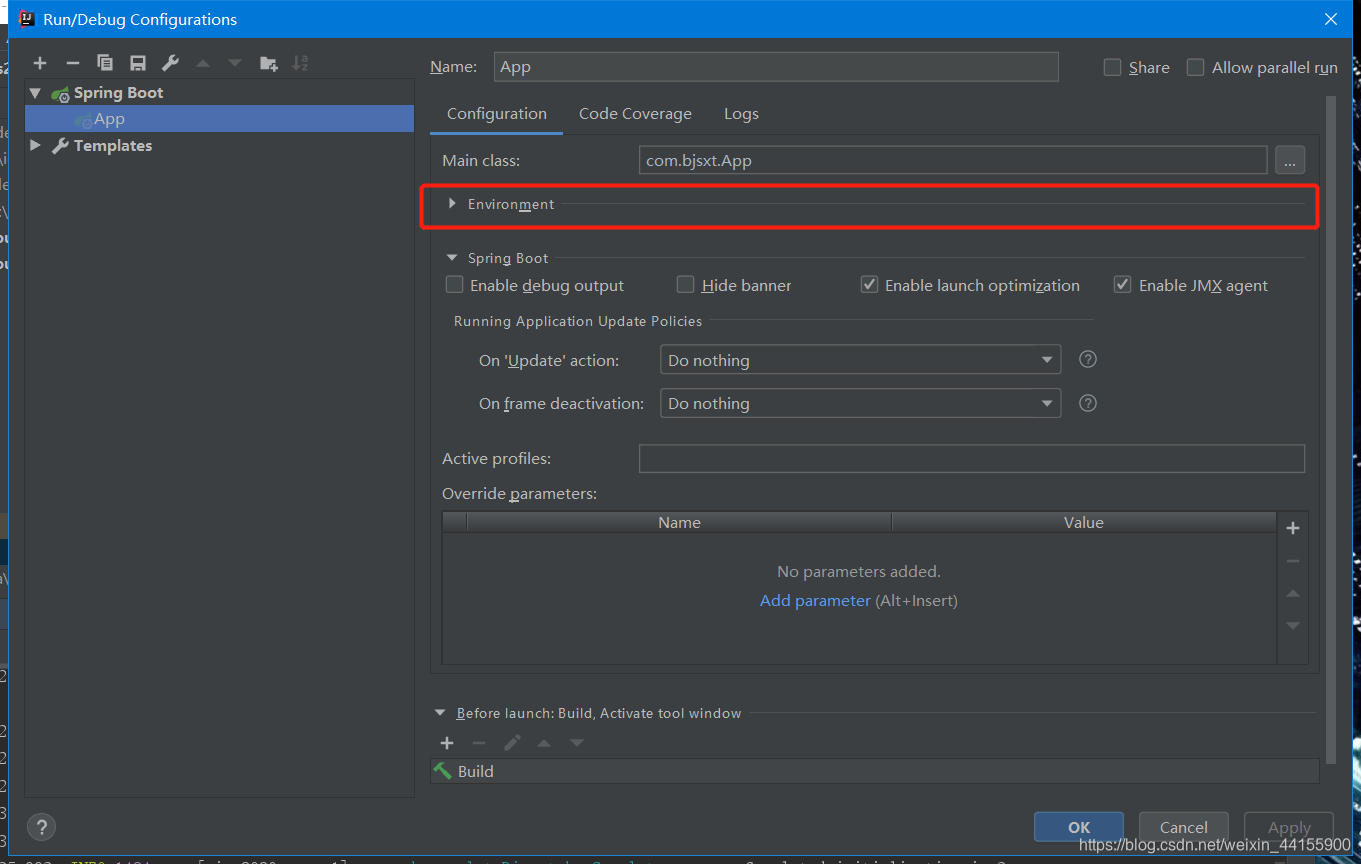The height and width of the screenshot is (864, 1361).
Task: Move override parameter down
Action: point(1293,626)
